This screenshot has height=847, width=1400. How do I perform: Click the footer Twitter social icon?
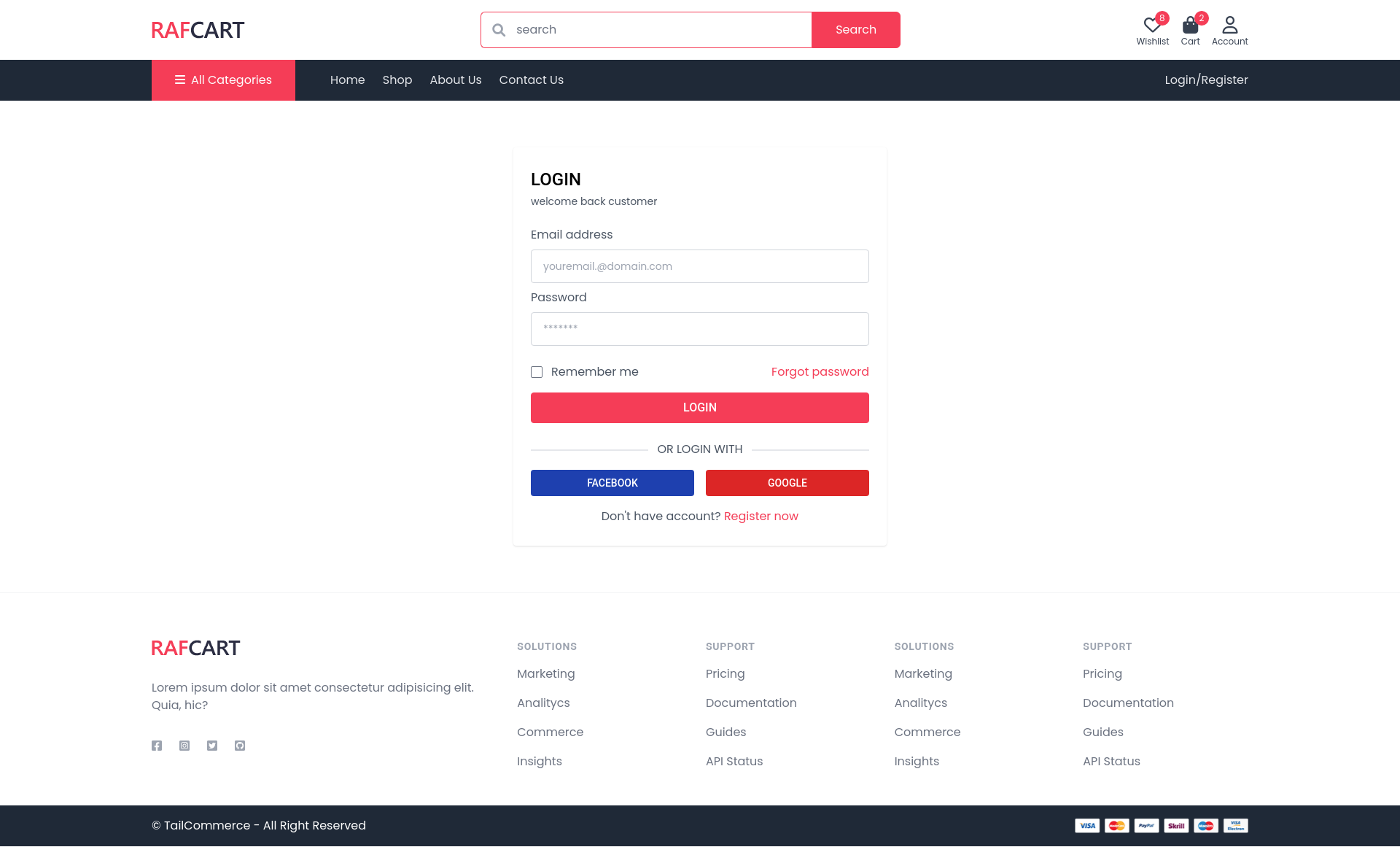[x=212, y=746]
